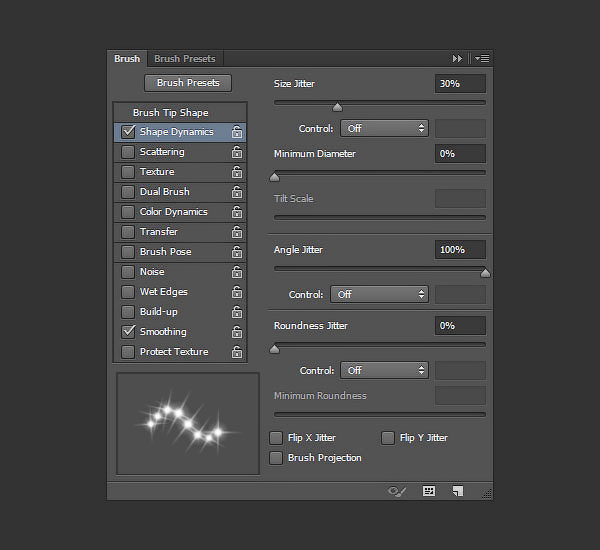Toggle the lock icon for Transfer

[x=237, y=232]
